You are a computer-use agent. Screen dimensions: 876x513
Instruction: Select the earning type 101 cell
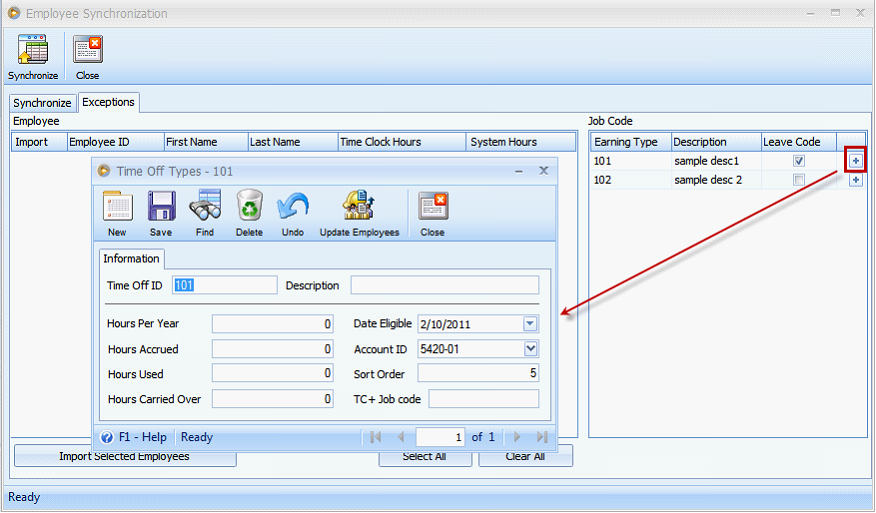click(x=631, y=161)
